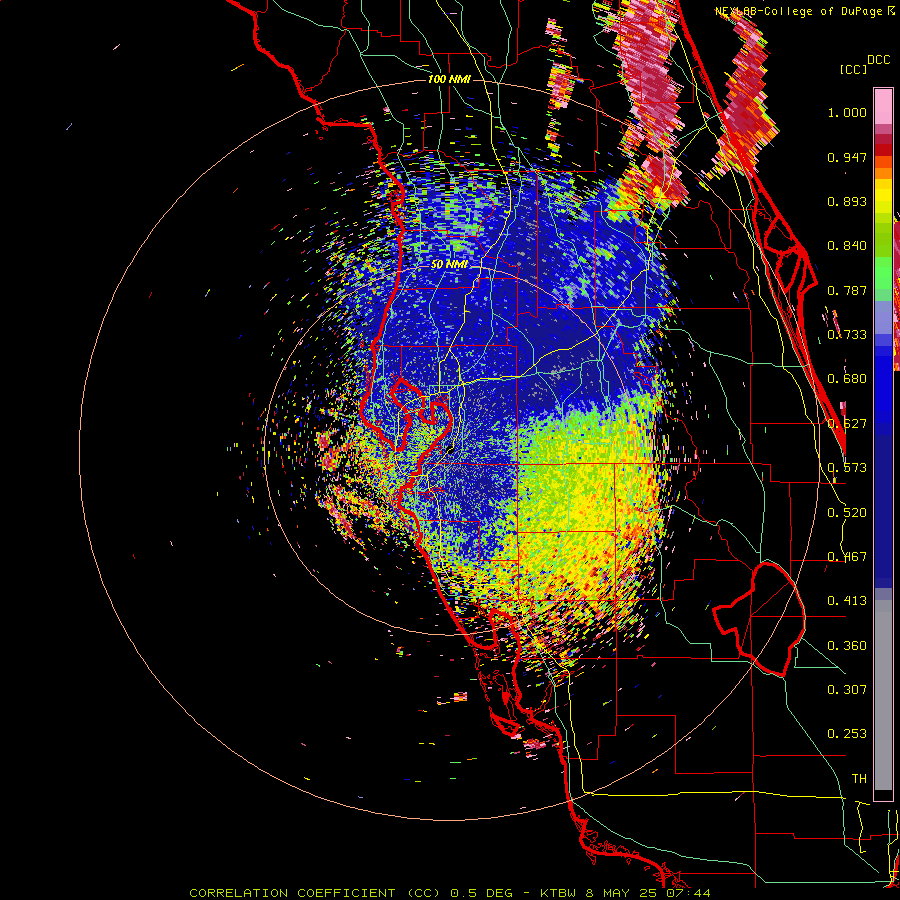
Task: Select the TH threshold label
Action: tap(859, 779)
